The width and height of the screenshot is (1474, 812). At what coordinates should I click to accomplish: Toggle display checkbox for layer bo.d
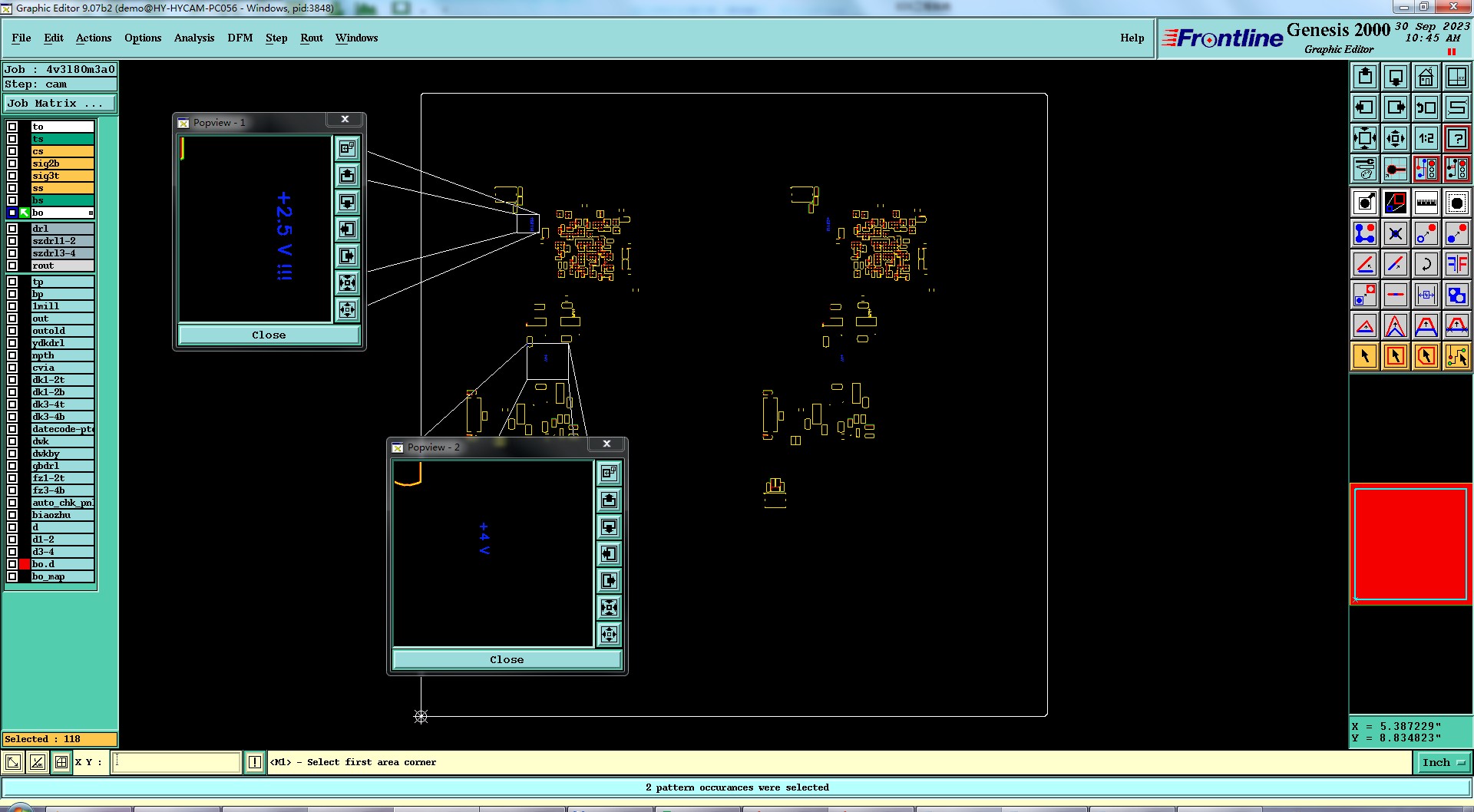(x=12, y=564)
